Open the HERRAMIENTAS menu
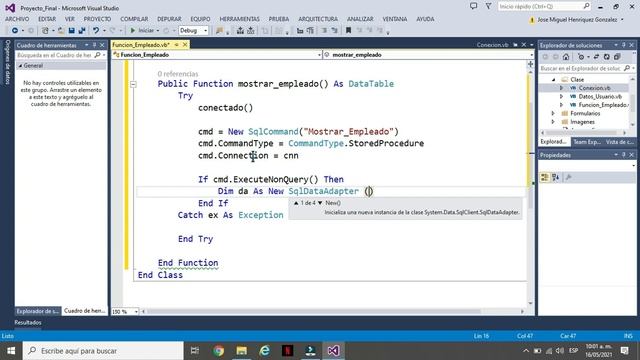 [239, 19]
